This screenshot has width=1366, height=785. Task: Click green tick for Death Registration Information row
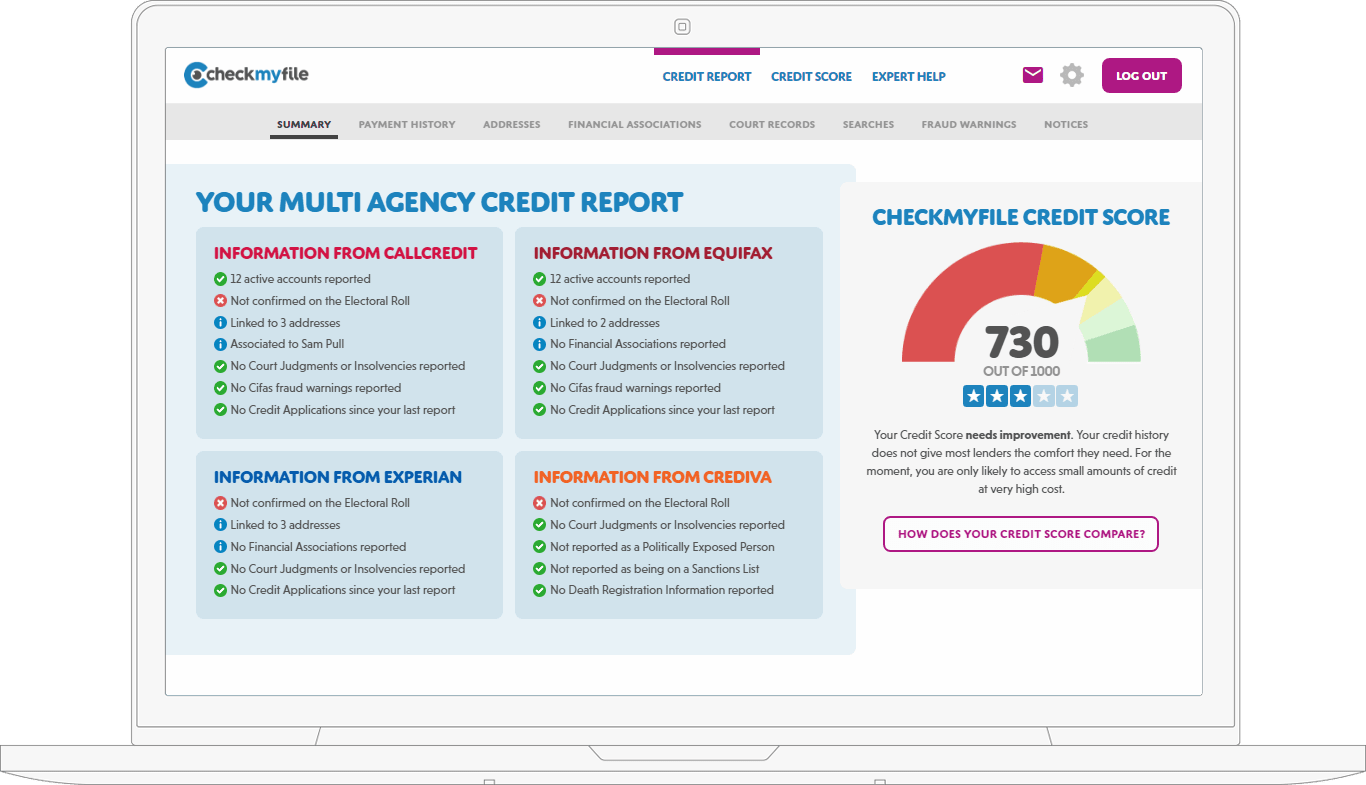click(540, 590)
